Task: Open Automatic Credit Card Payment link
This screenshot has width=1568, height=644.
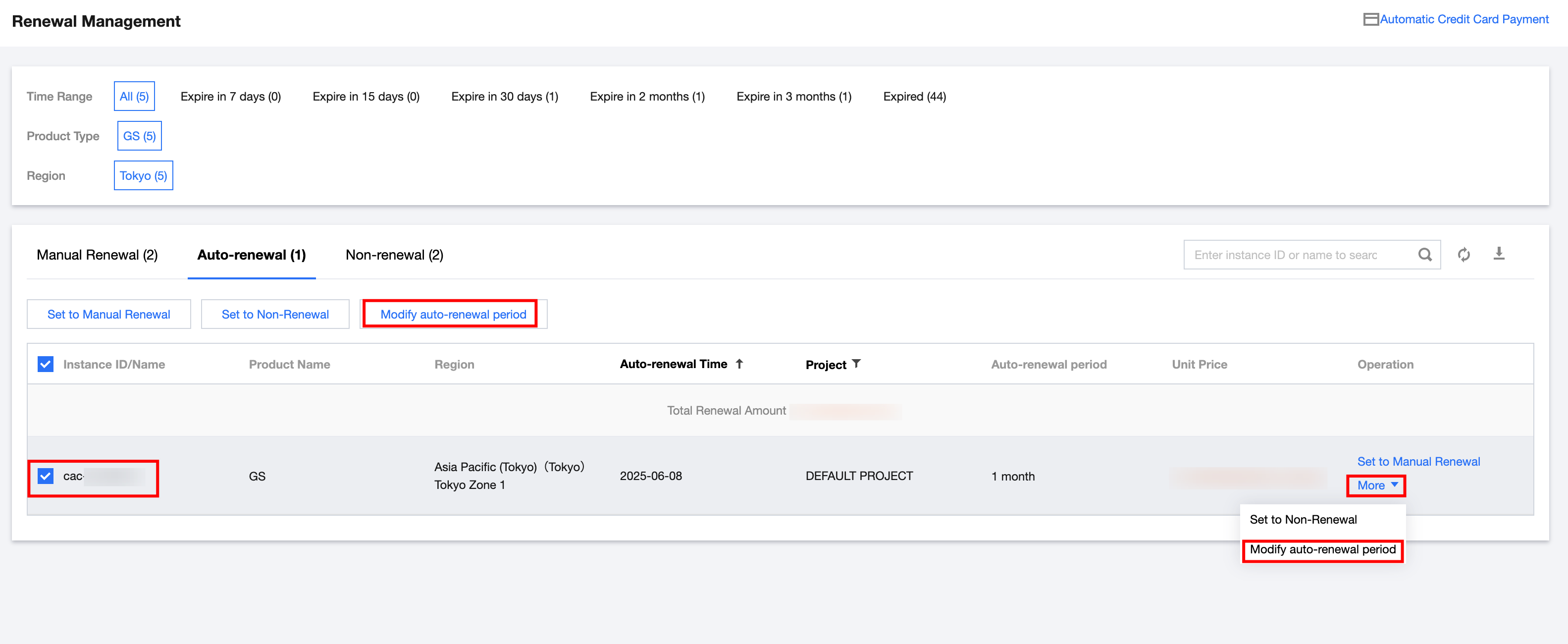Action: pyautogui.click(x=1464, y=19)
